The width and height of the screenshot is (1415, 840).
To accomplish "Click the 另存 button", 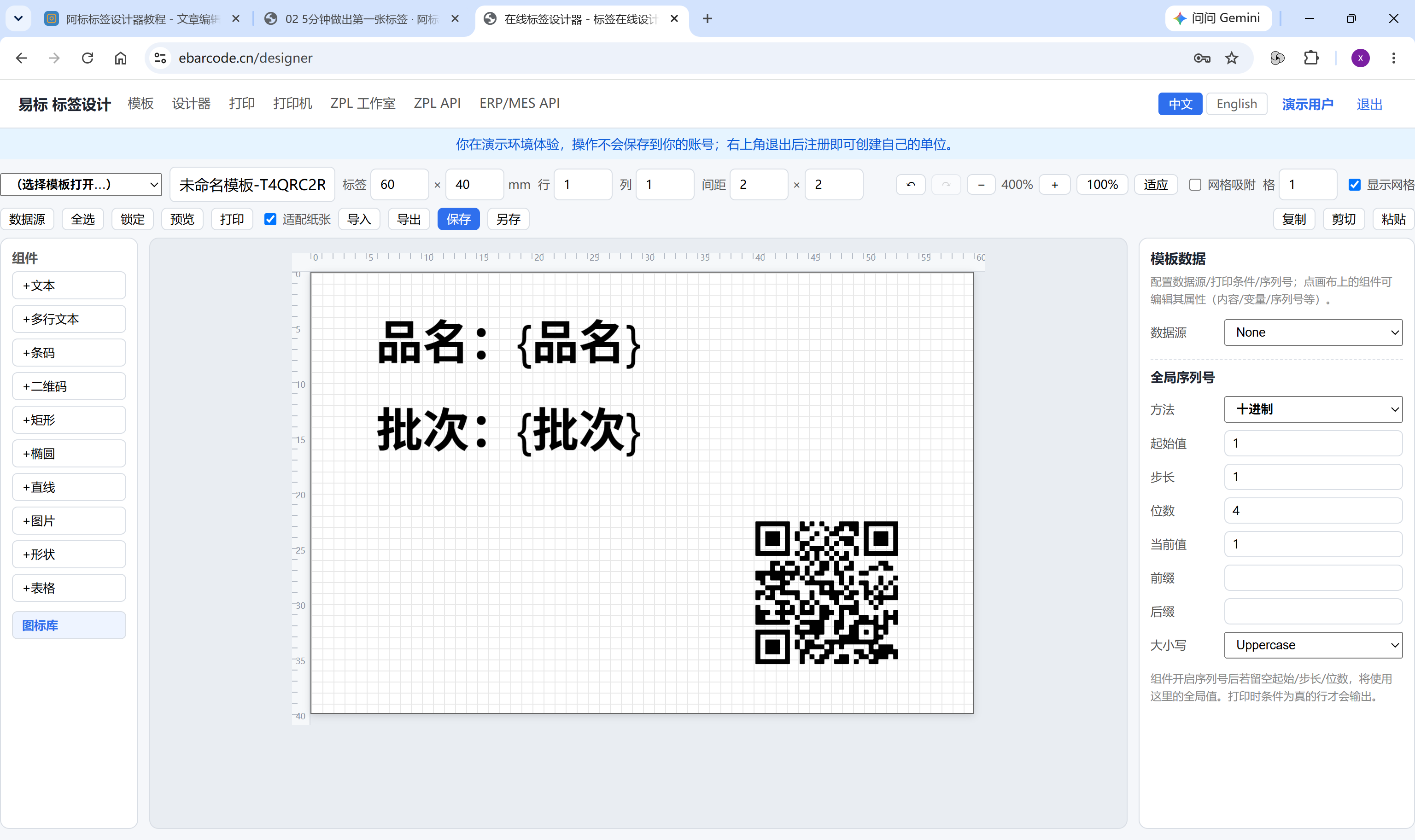I will tap(508, 219).
